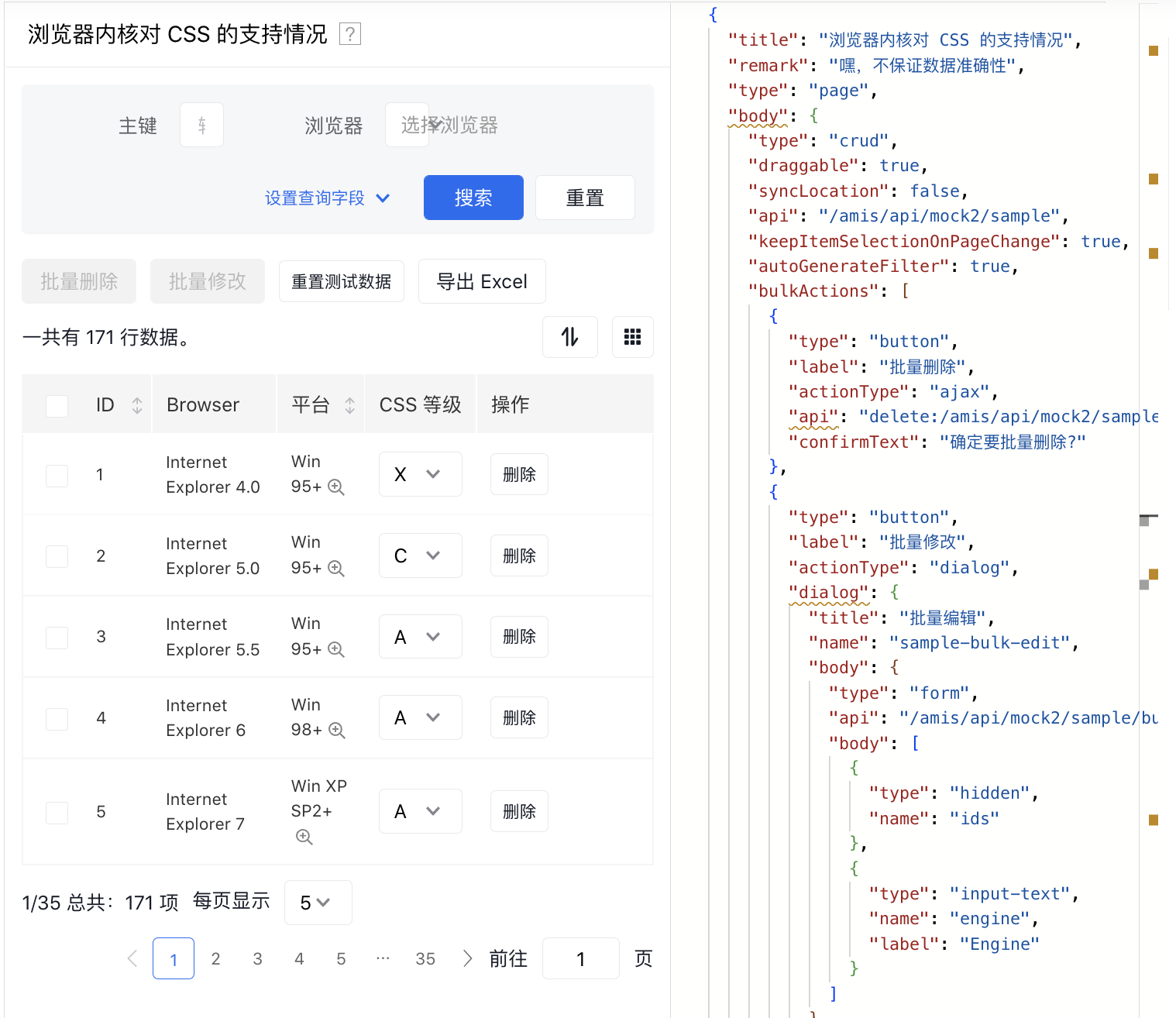
Task: Click zoom icon next to Win 95+ in row 3
Action: (336, 650)
